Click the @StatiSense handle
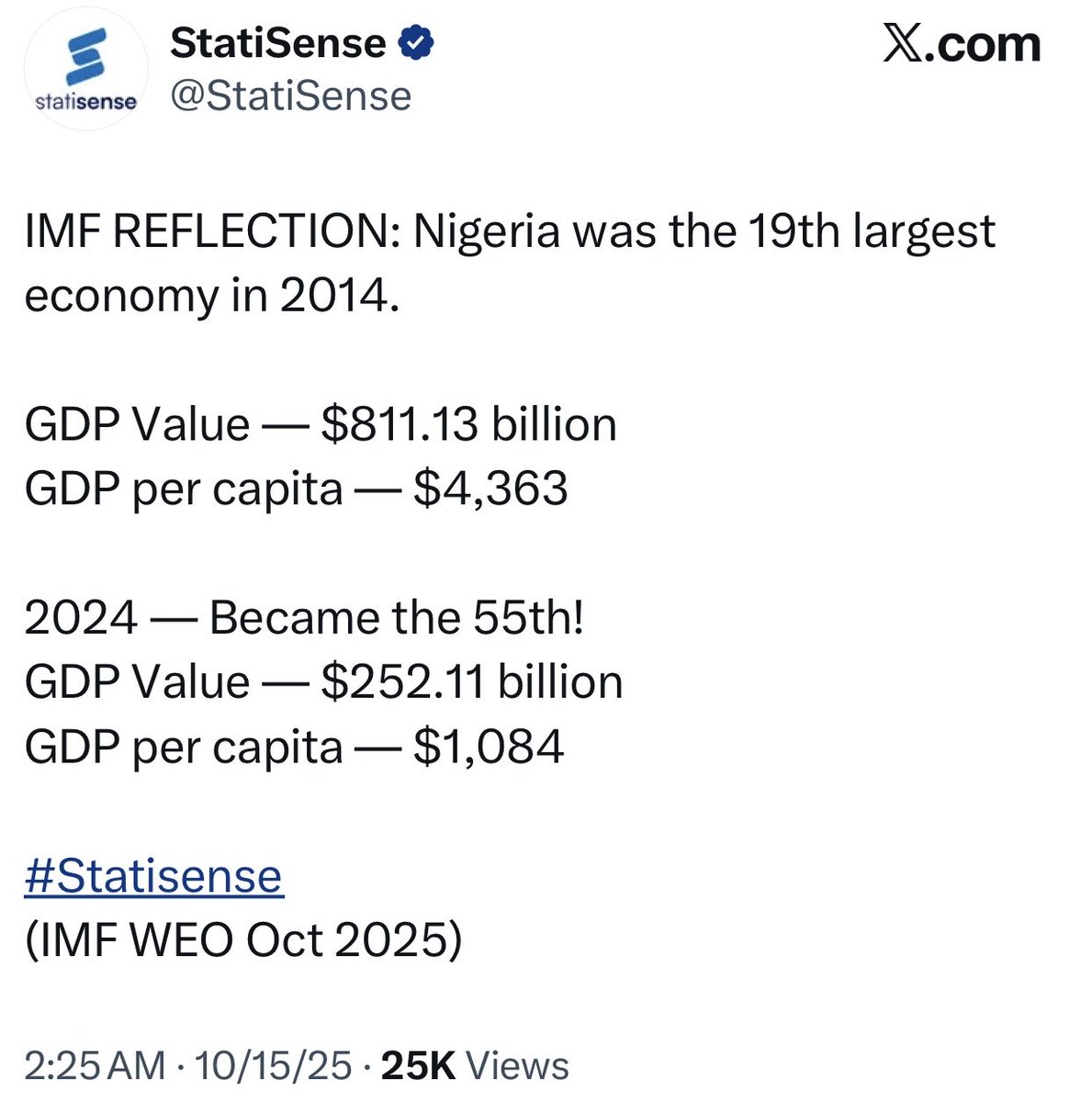This screenshot has width=1092, height=1102. [291, 96]
